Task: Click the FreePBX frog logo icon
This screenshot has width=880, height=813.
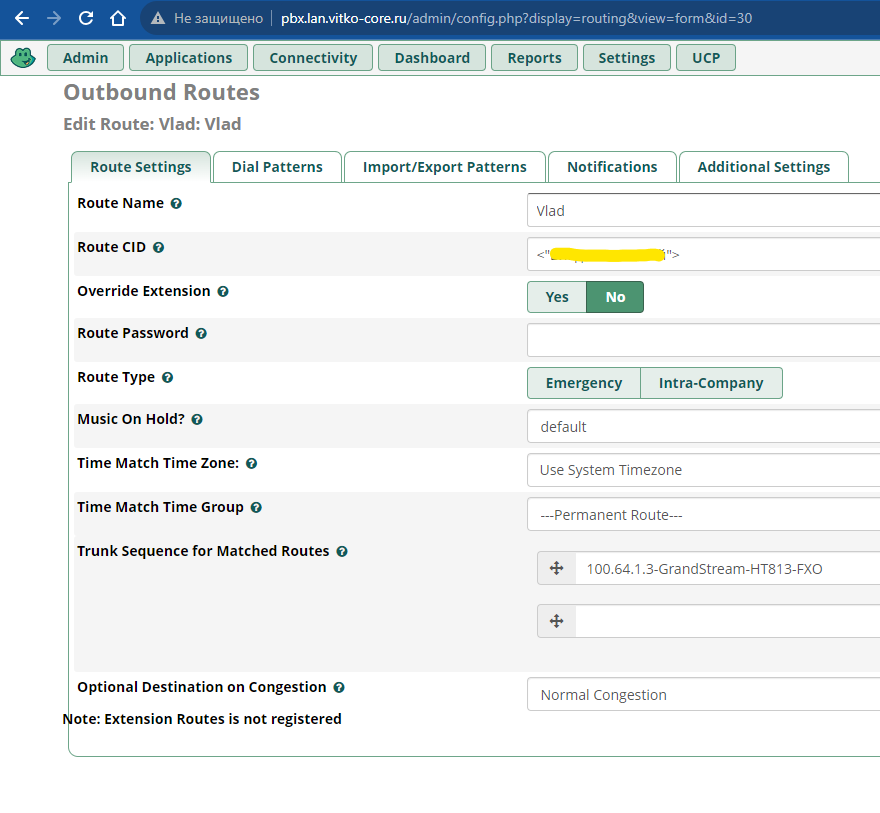Action: tap(22, 58)
